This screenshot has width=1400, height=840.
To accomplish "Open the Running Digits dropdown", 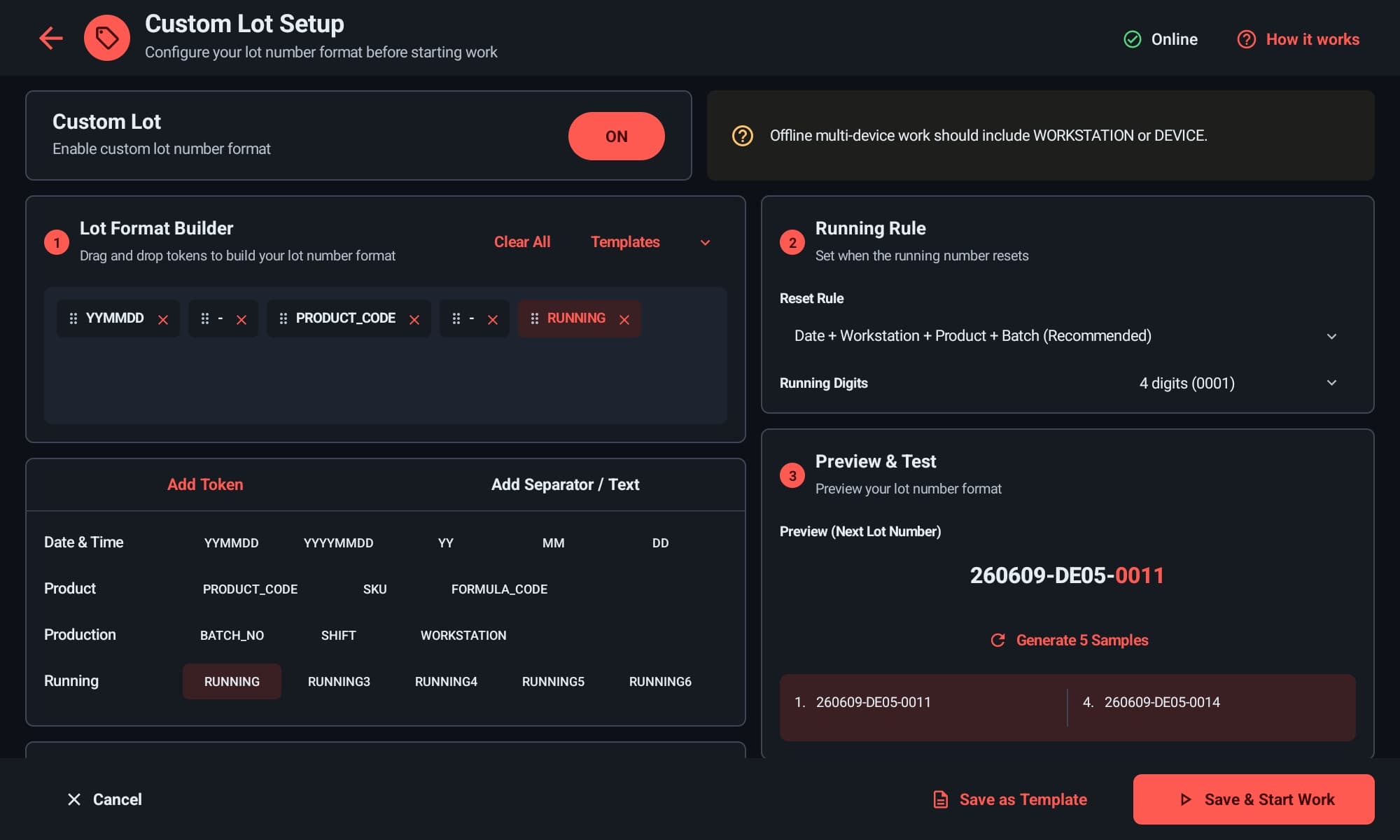I will [x=1239, y=383].
